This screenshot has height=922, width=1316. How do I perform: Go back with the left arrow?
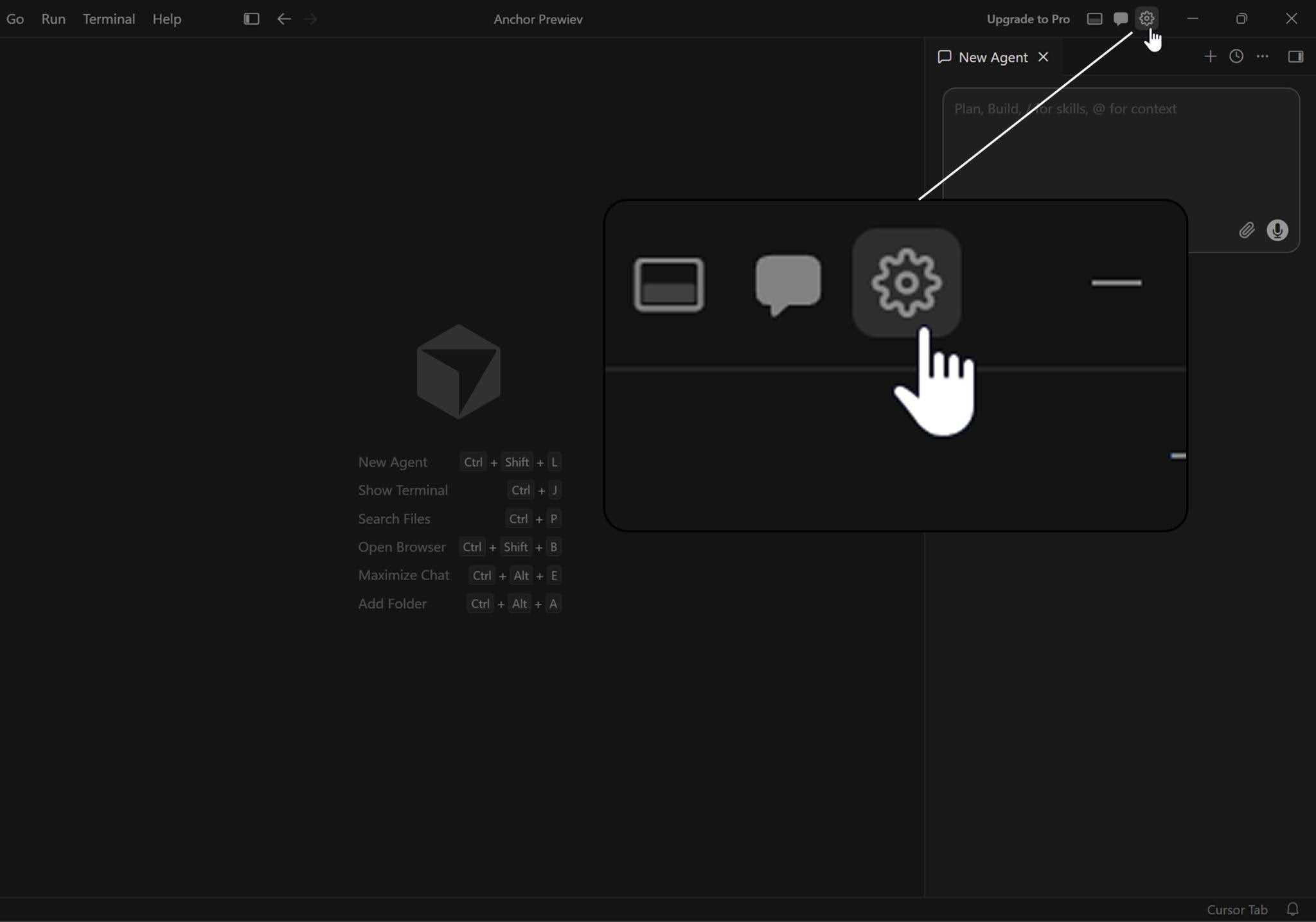tap(284, 19)
